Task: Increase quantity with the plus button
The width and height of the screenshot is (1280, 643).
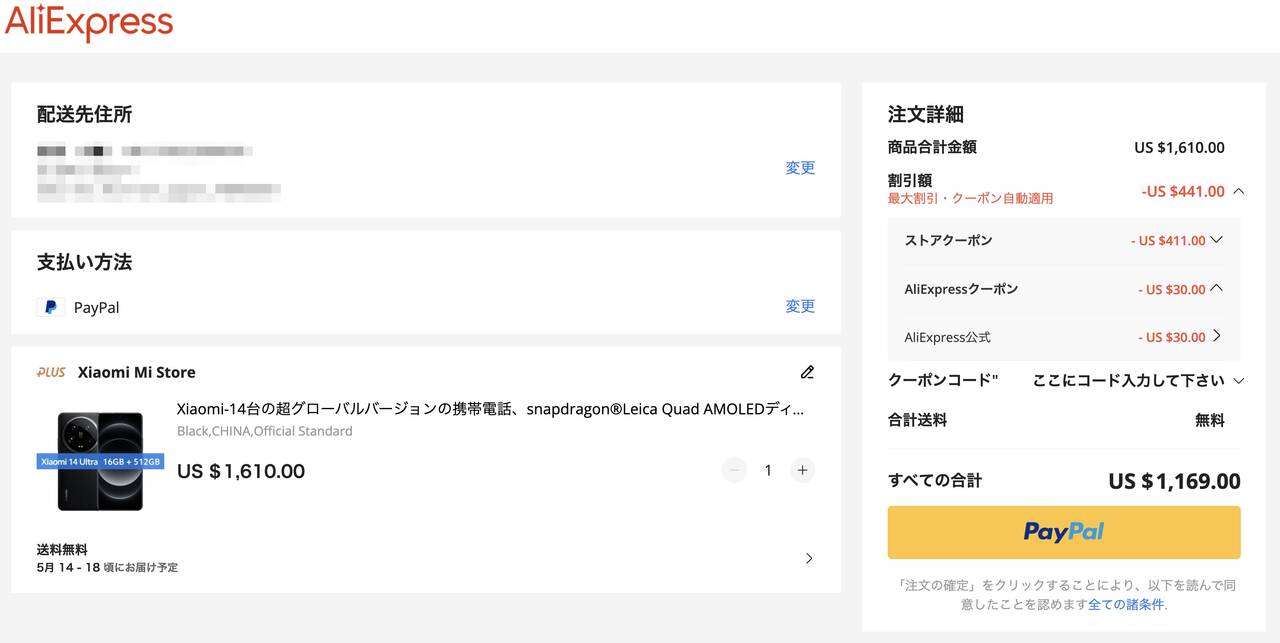Action: click(802, 470)
